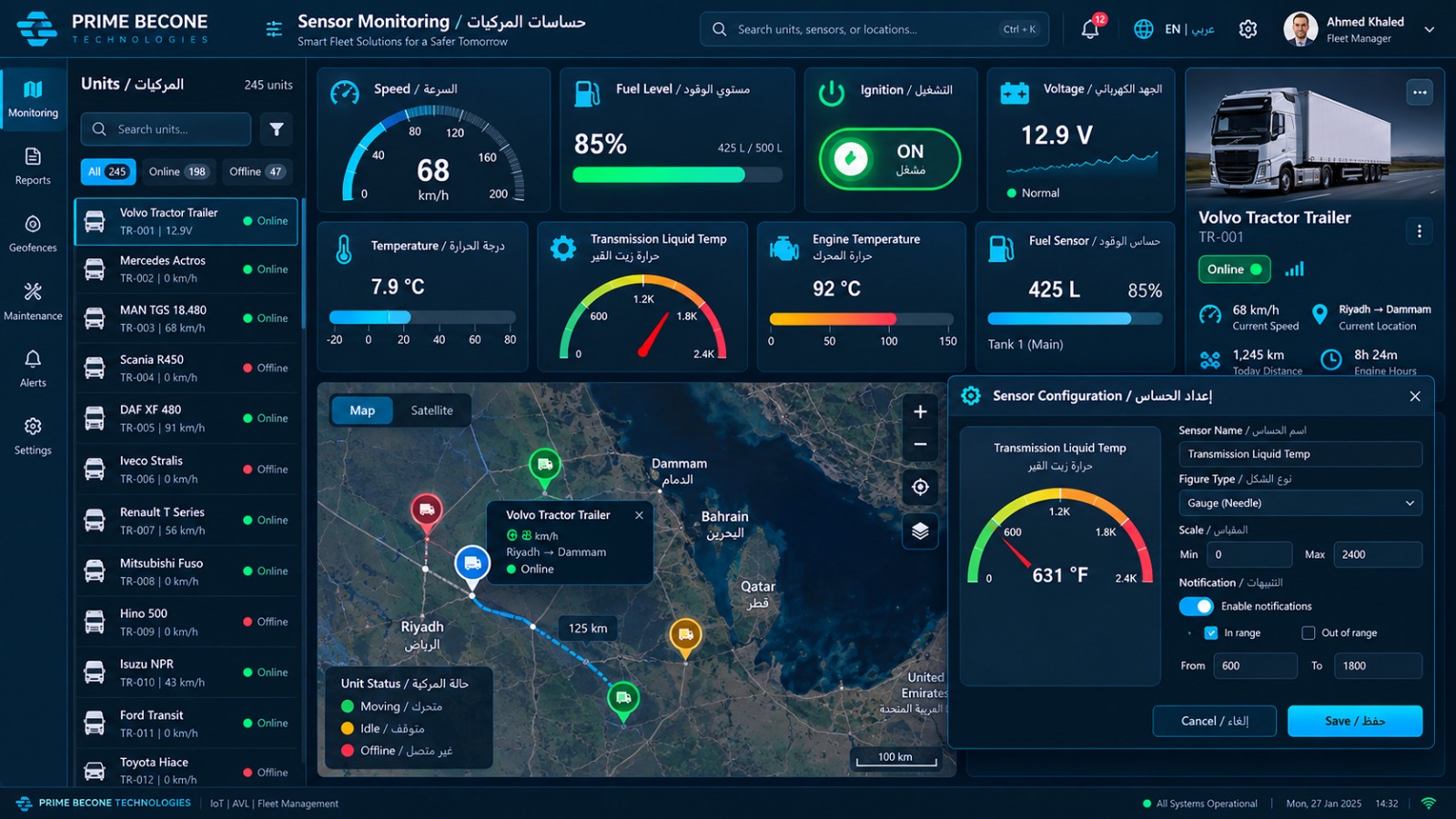Check the Out of range checkbox
The height and width of the screenshot is (819, 1456).
tap(1308, 632)
